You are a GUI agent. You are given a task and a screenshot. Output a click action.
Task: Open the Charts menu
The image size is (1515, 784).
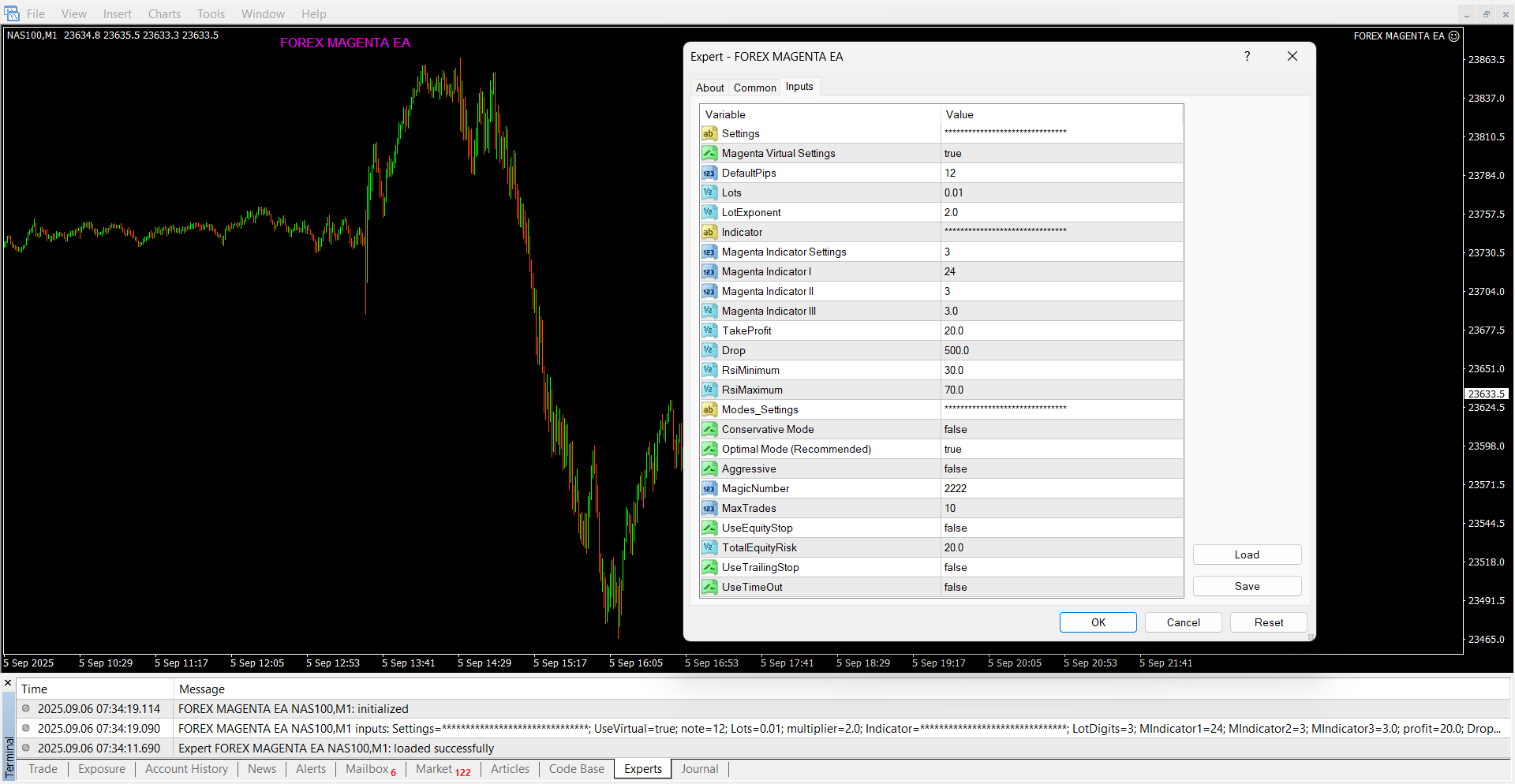[164, 14]
